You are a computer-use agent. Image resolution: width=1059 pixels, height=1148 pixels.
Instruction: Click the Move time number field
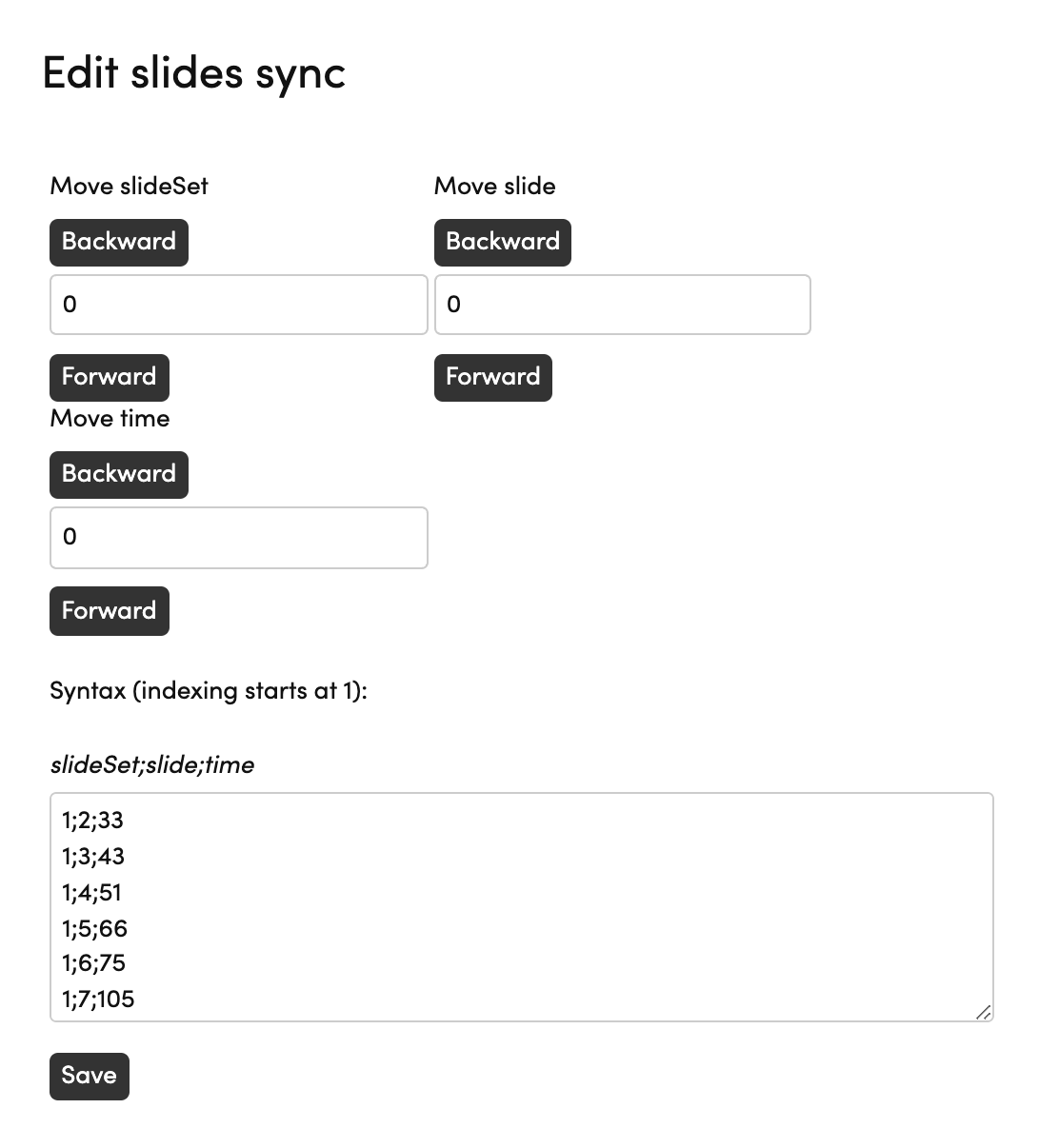(x=238, y=538)
